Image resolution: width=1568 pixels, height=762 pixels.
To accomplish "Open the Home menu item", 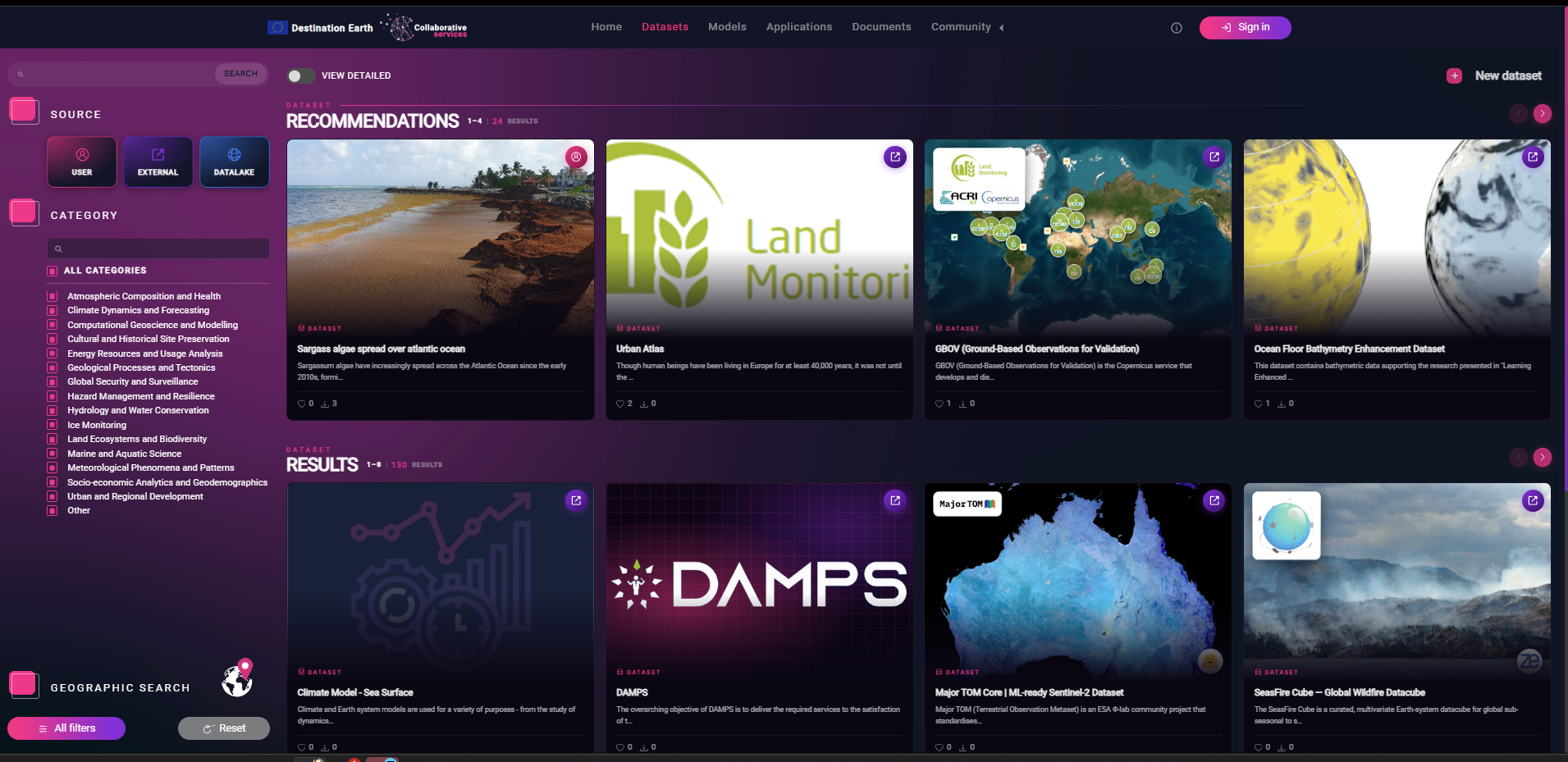I will (606, 27).
